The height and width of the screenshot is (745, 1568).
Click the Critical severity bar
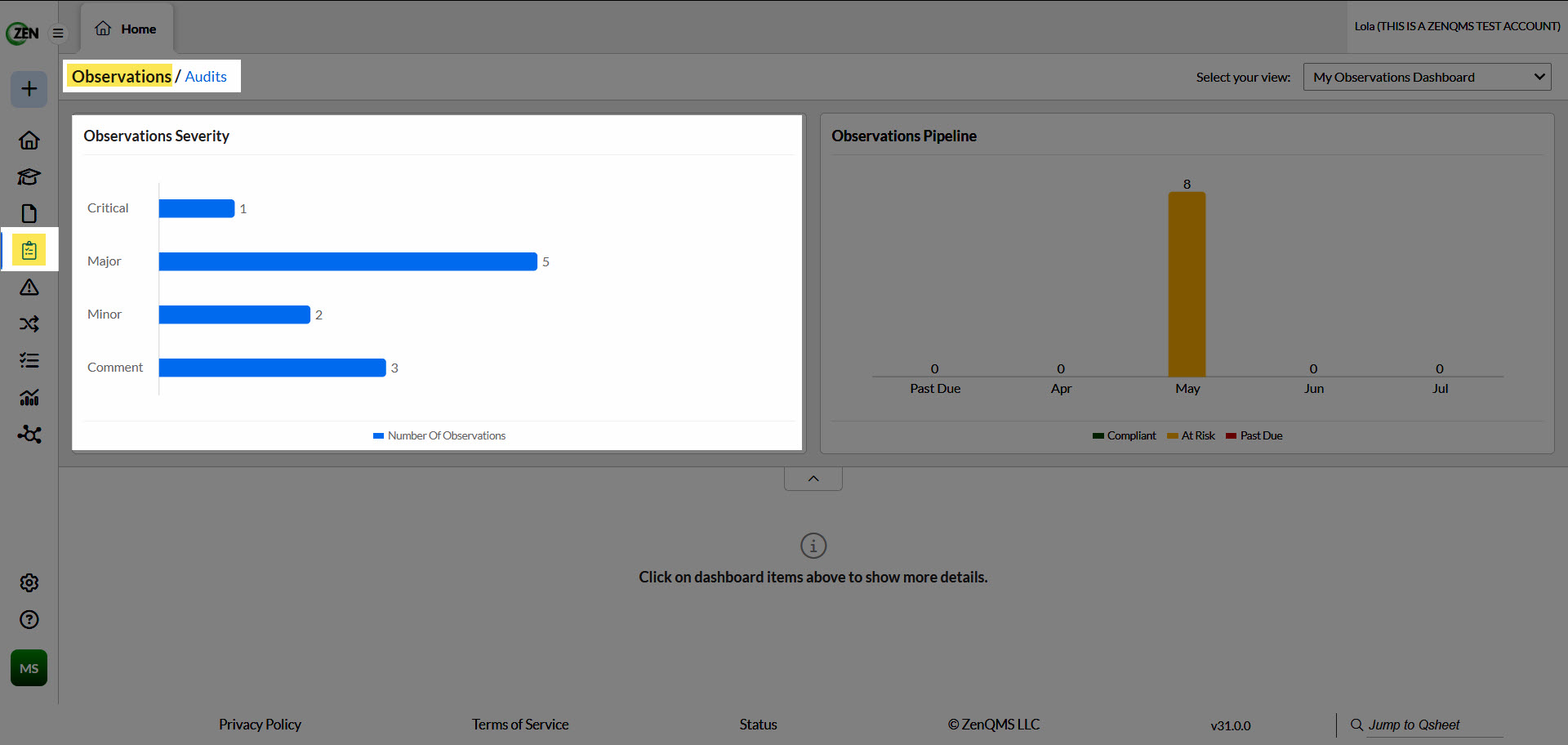point(197,209)
